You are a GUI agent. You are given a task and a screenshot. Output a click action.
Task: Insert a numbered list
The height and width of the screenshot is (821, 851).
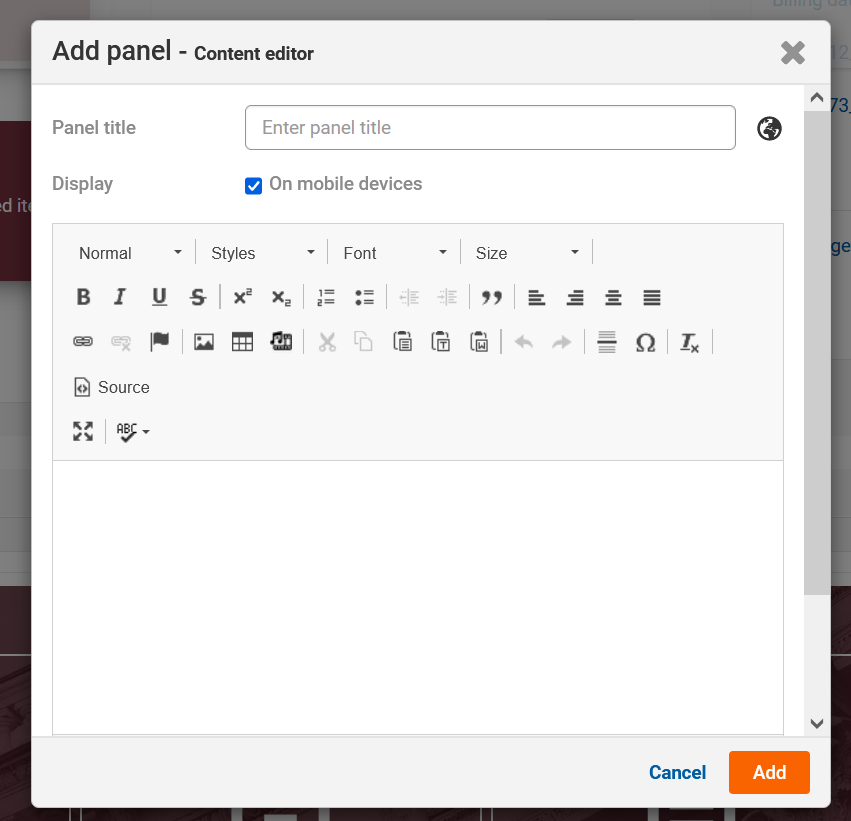coord(326,297)
